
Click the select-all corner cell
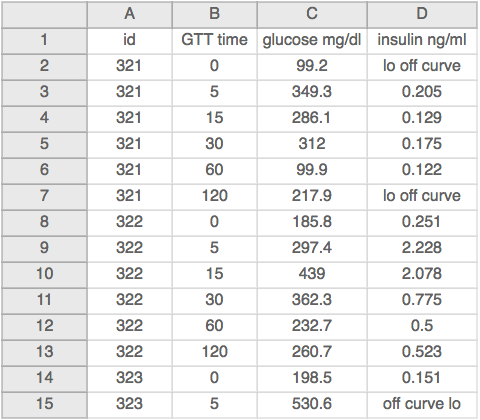pos(44,14)
